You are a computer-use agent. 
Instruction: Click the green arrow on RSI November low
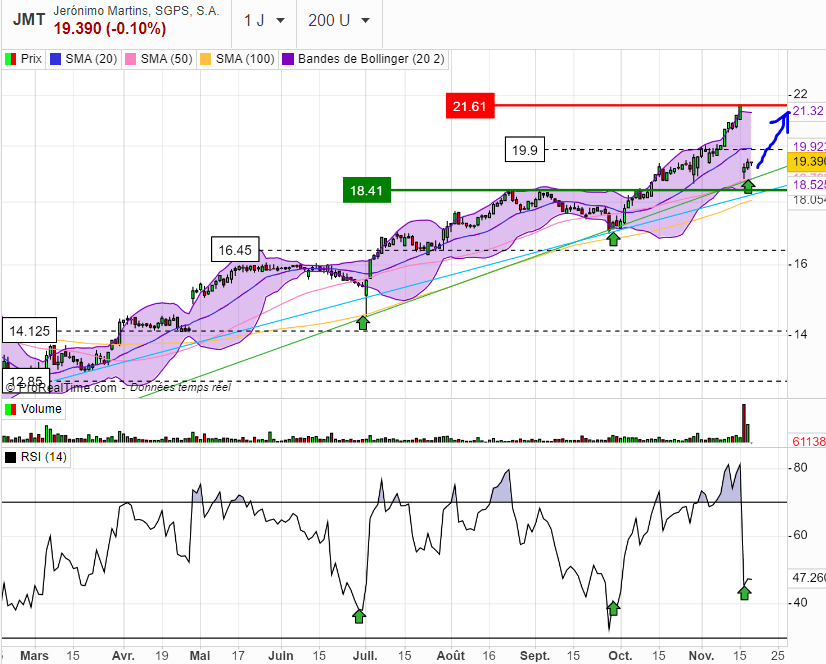[x=744, y=592]
